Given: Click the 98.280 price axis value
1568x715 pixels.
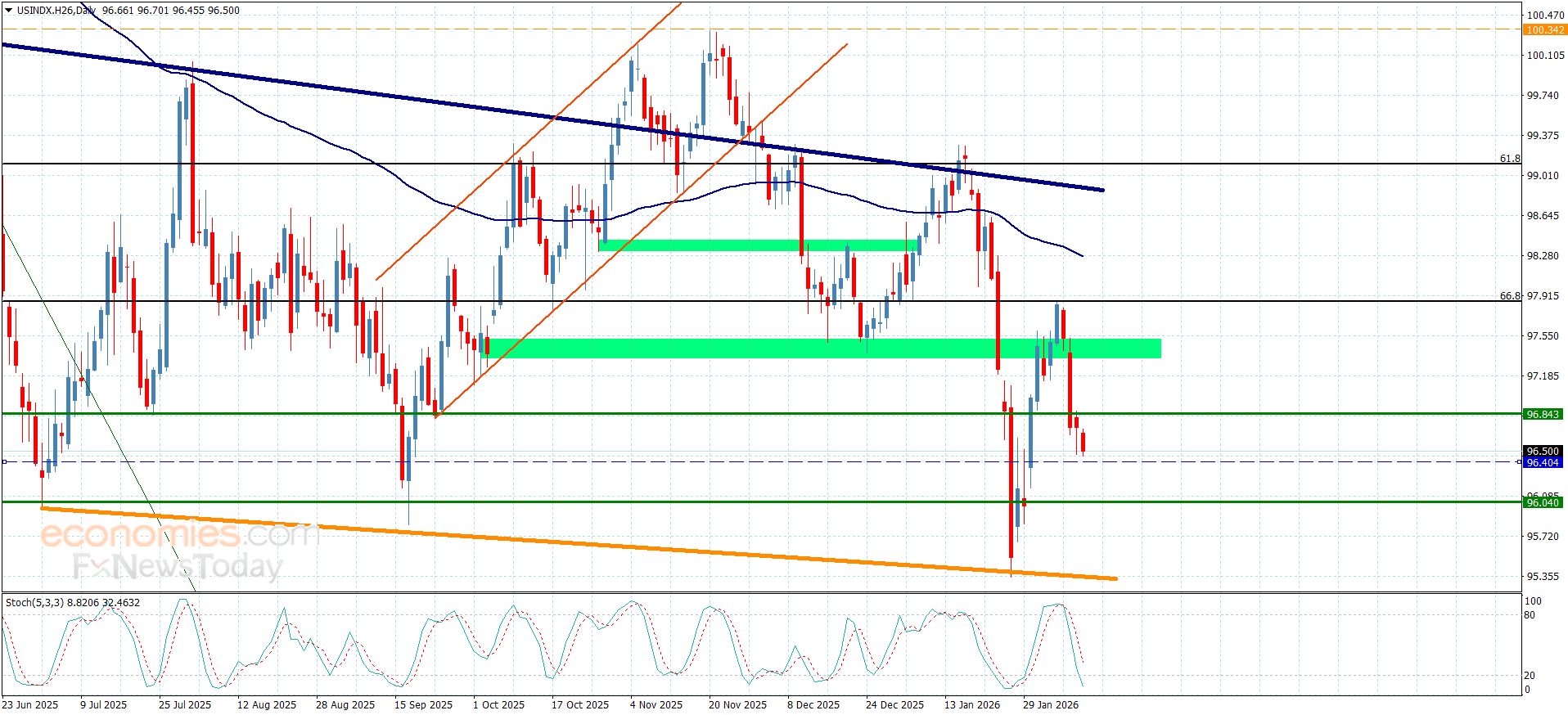Looking at the screenshot, I should pos(1543,256).
